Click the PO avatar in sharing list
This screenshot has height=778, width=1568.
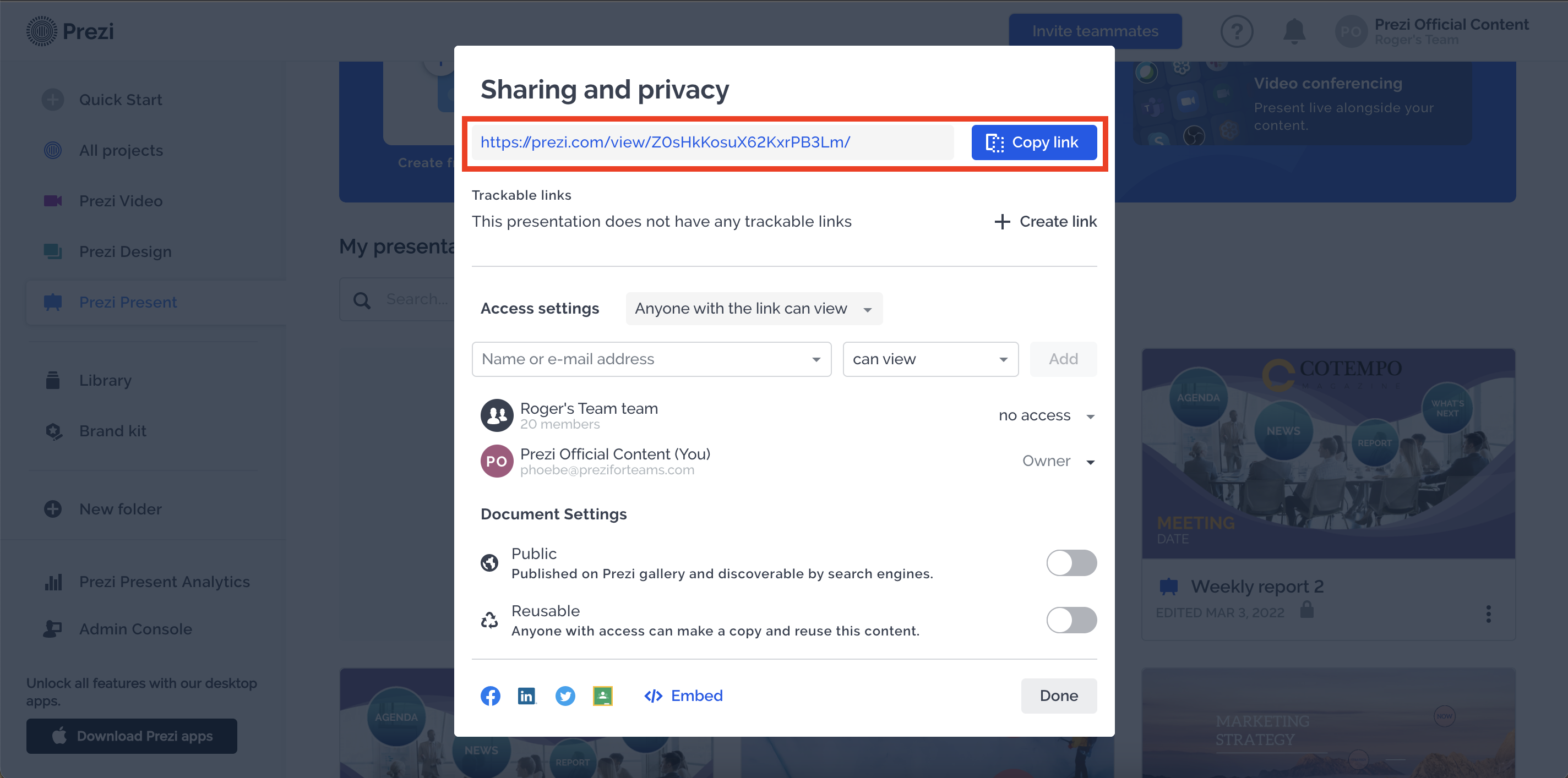coord(497,461)
